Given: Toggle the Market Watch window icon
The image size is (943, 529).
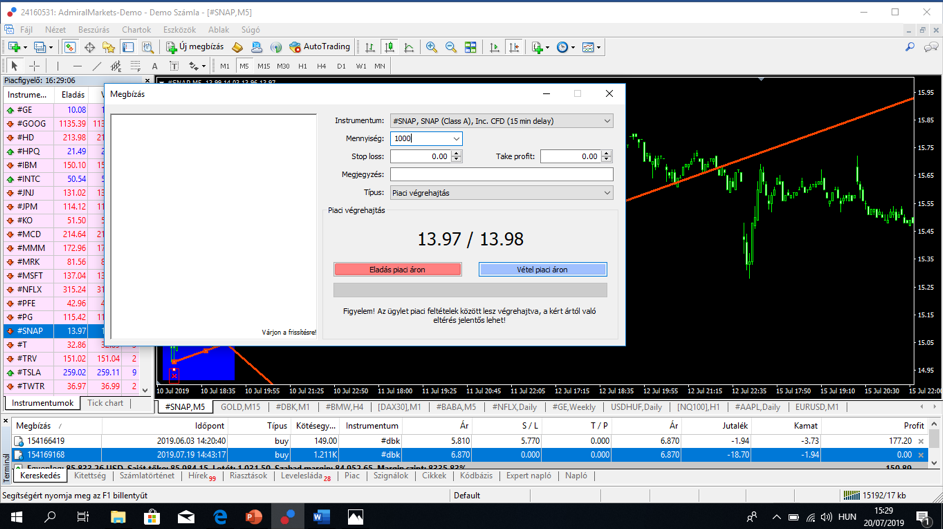Looking at the screenshot, I should coord(70,47).
